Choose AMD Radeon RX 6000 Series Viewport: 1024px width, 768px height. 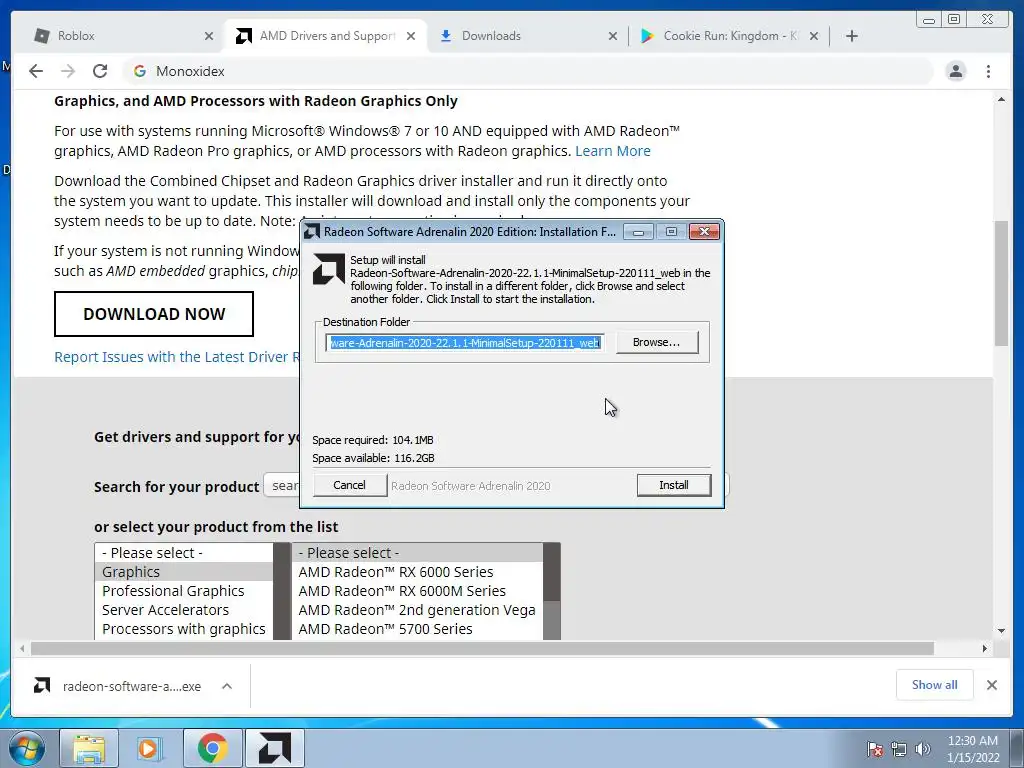[x=417, y=571]
